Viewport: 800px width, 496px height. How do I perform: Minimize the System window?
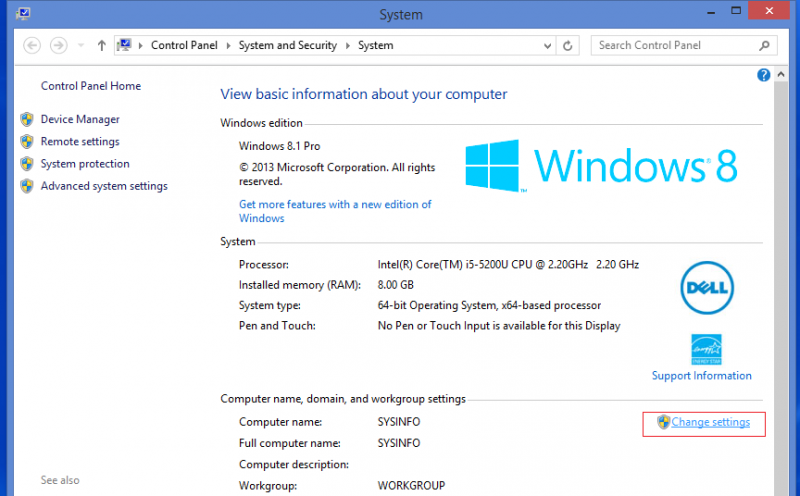point(711,11)
